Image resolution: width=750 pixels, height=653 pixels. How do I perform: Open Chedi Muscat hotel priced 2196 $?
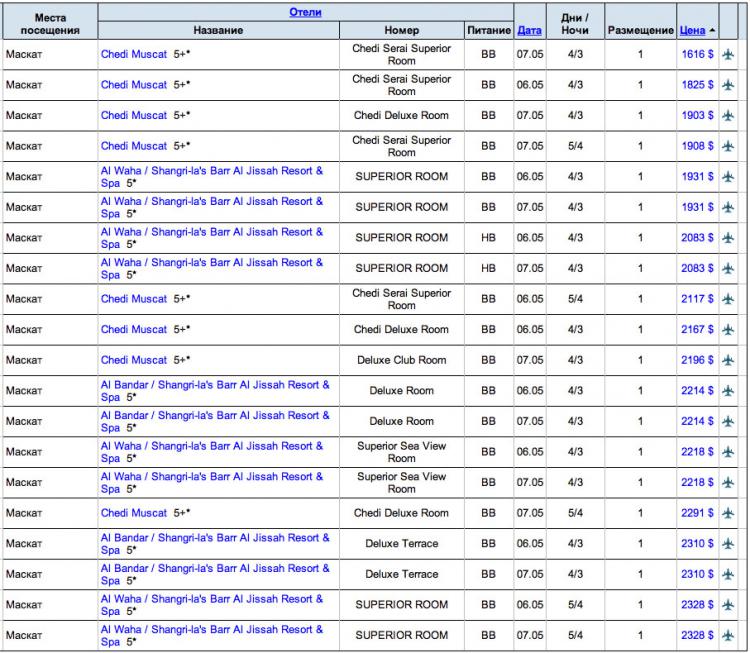tap(134, 360)
